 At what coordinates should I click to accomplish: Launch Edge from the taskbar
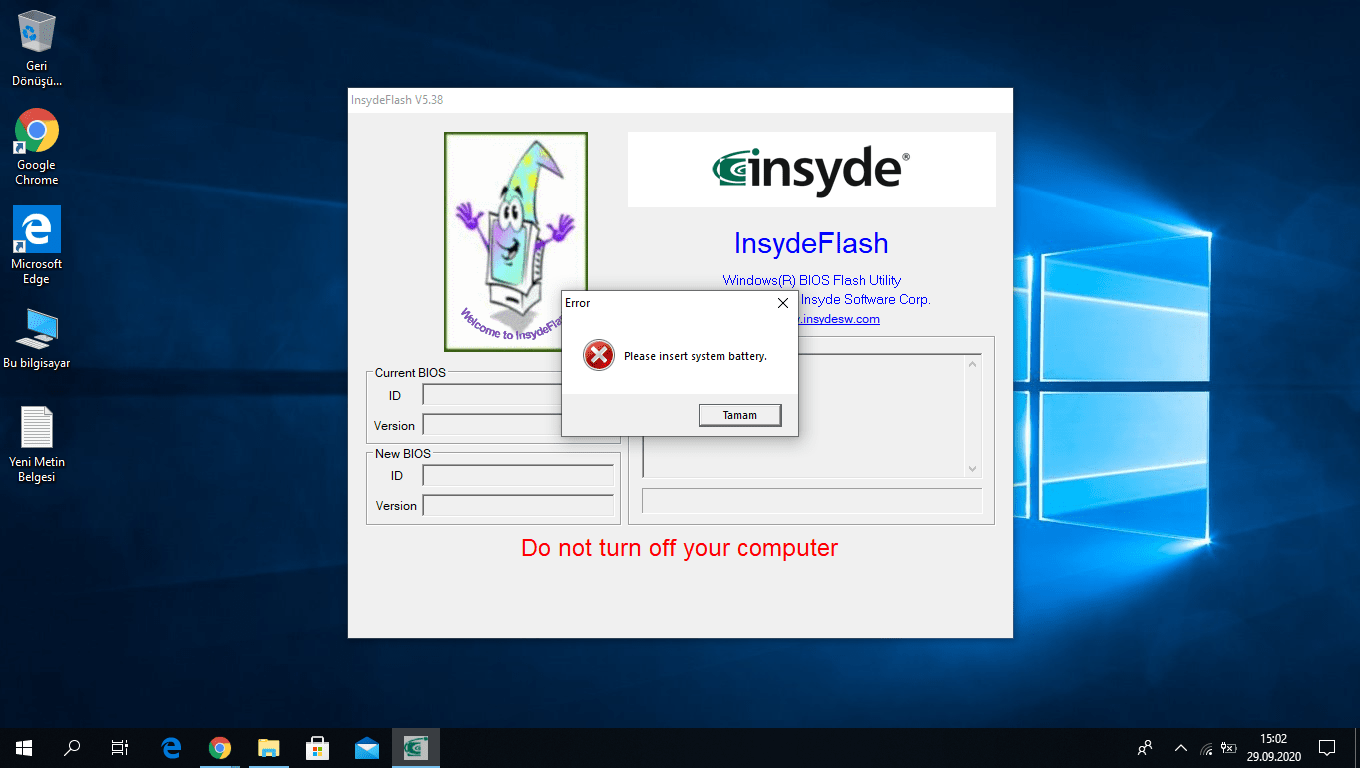pos(171,748)
